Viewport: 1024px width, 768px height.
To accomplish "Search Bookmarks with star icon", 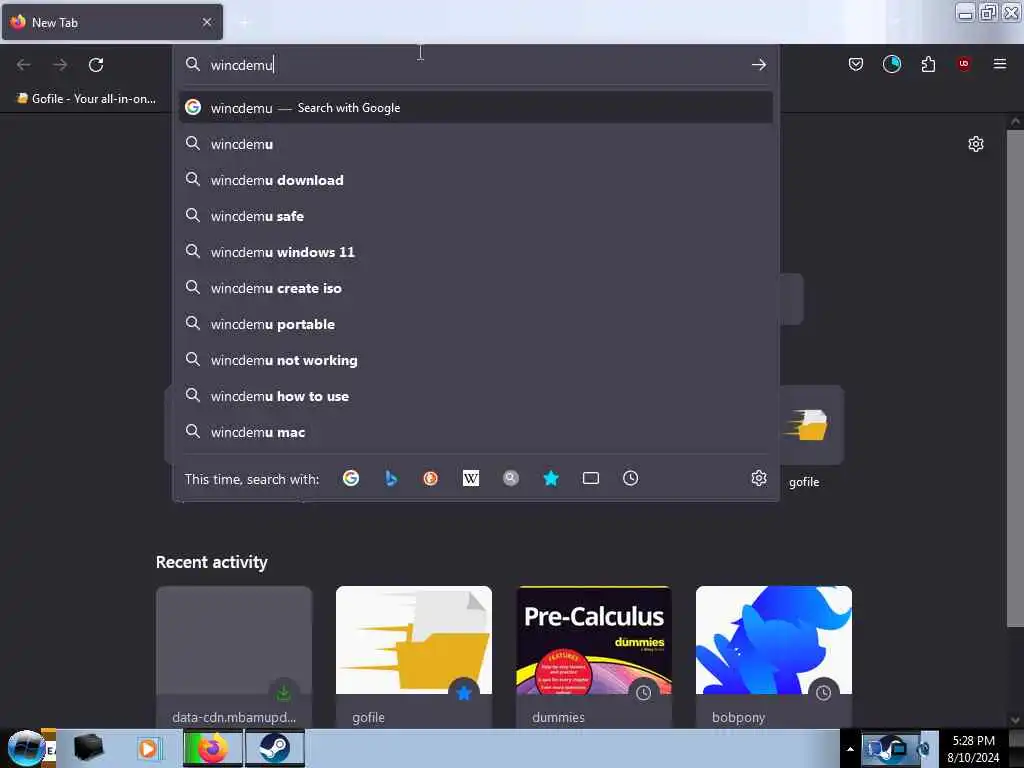I will pyautogui.click(x=551, y=478).
